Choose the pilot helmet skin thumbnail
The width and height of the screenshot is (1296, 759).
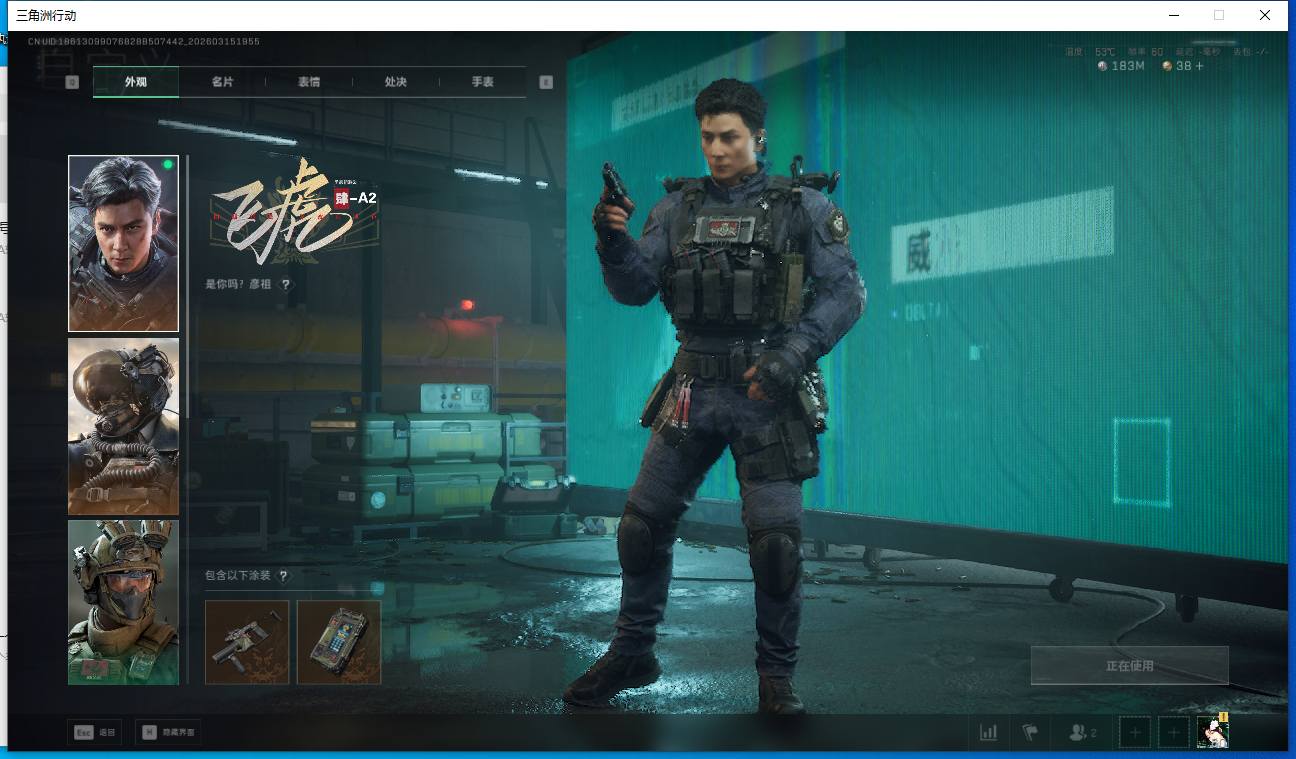(123, 426)
